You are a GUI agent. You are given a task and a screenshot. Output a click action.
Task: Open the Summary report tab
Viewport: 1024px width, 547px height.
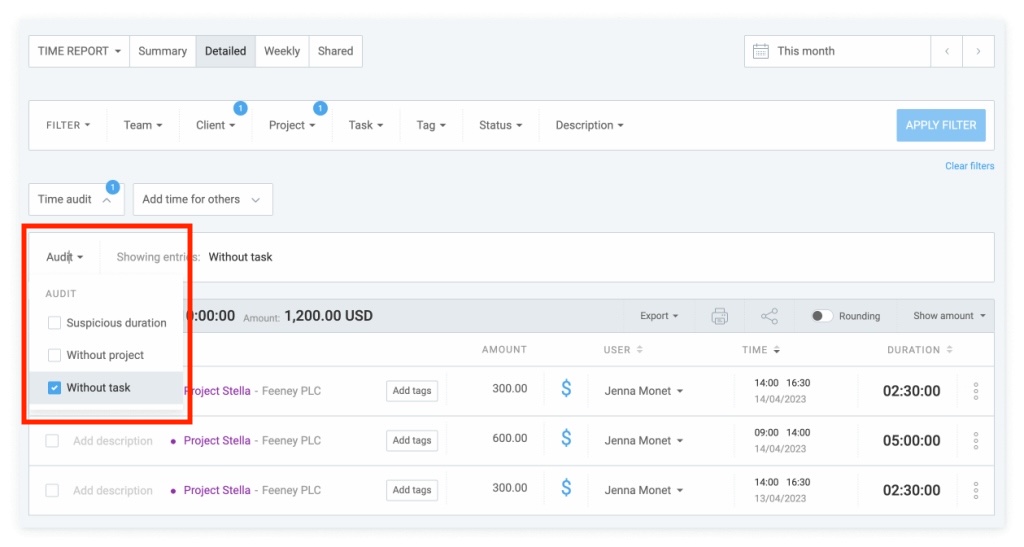click(162, 51)
